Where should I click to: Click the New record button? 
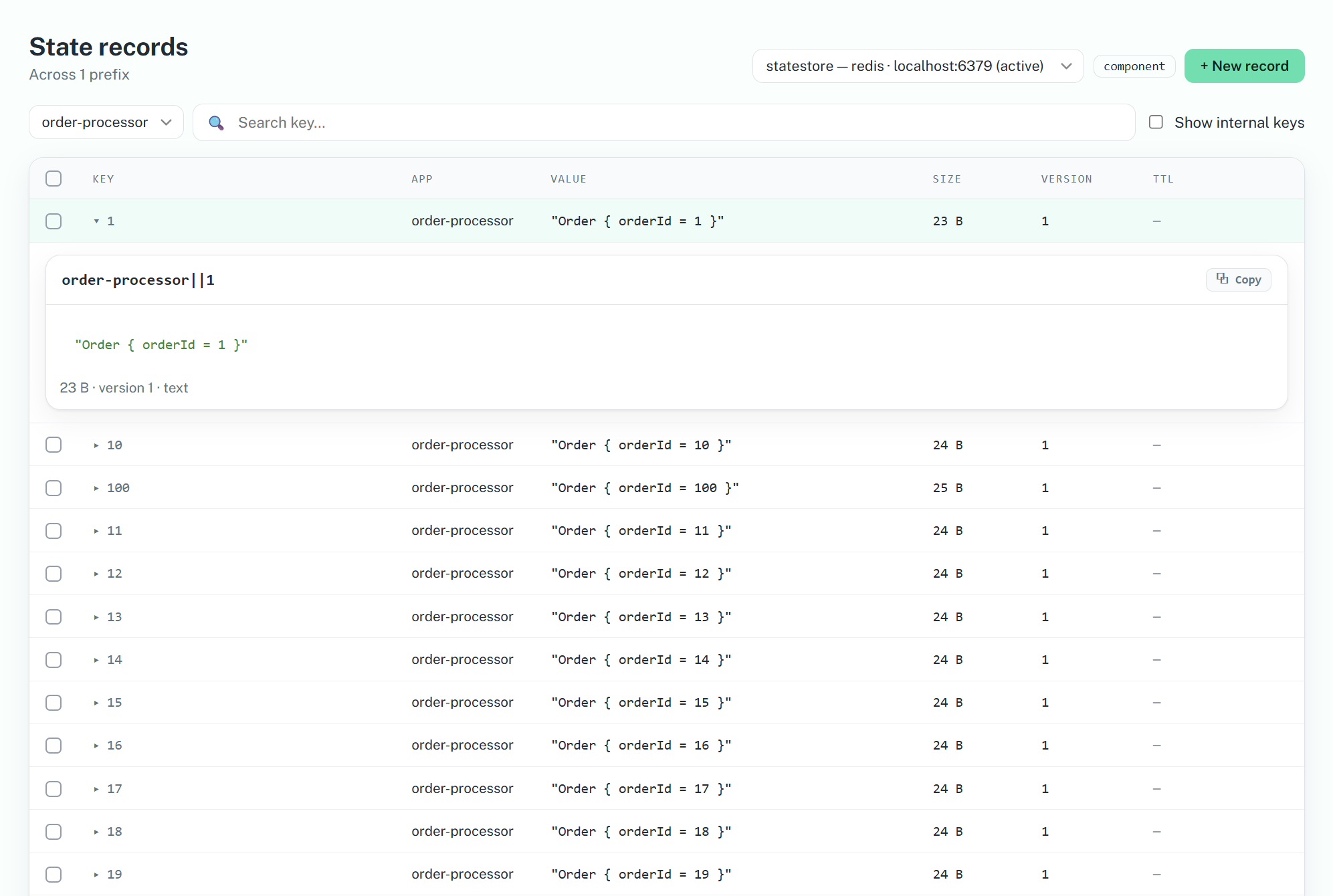pos(1244,66)
